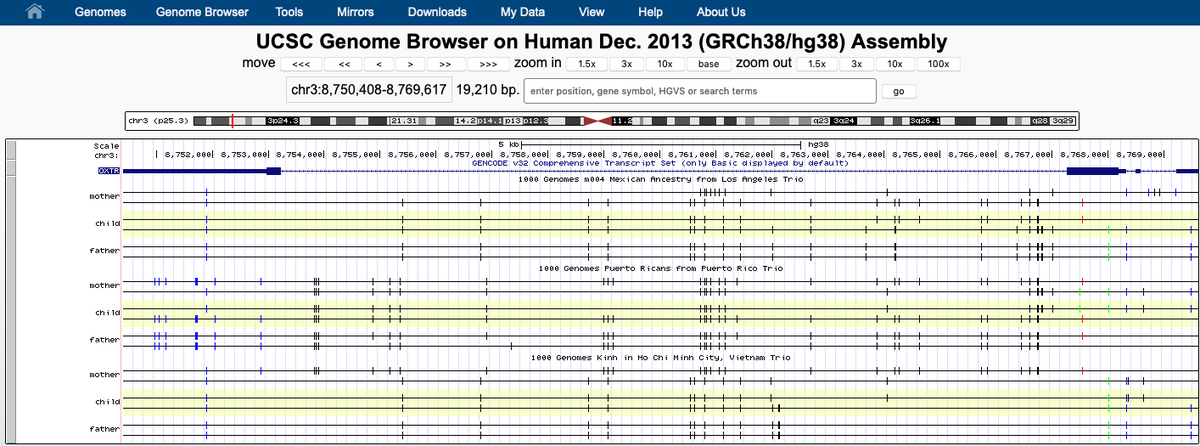Screen dimensions: 1200x446
Task: Open the About Us menu
Action: pyautogui.click(x=721, y=12)
